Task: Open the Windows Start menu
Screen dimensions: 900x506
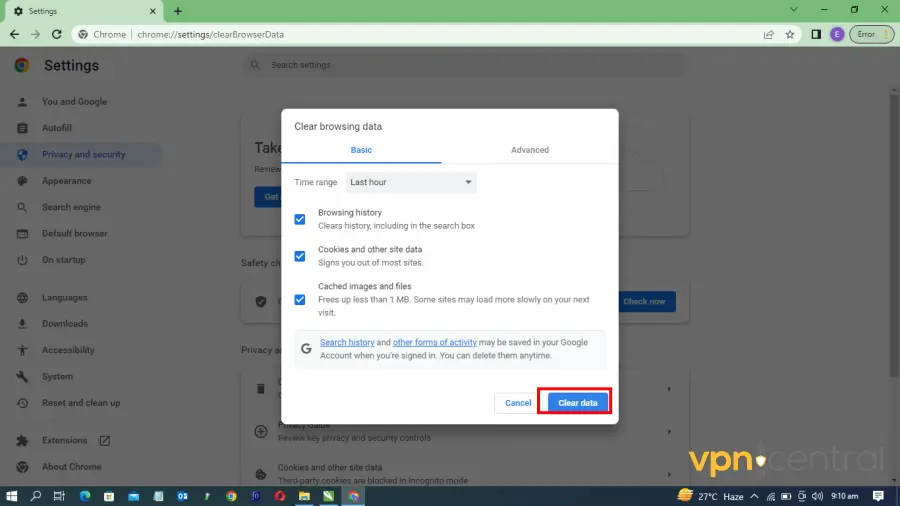Action: 11,496
